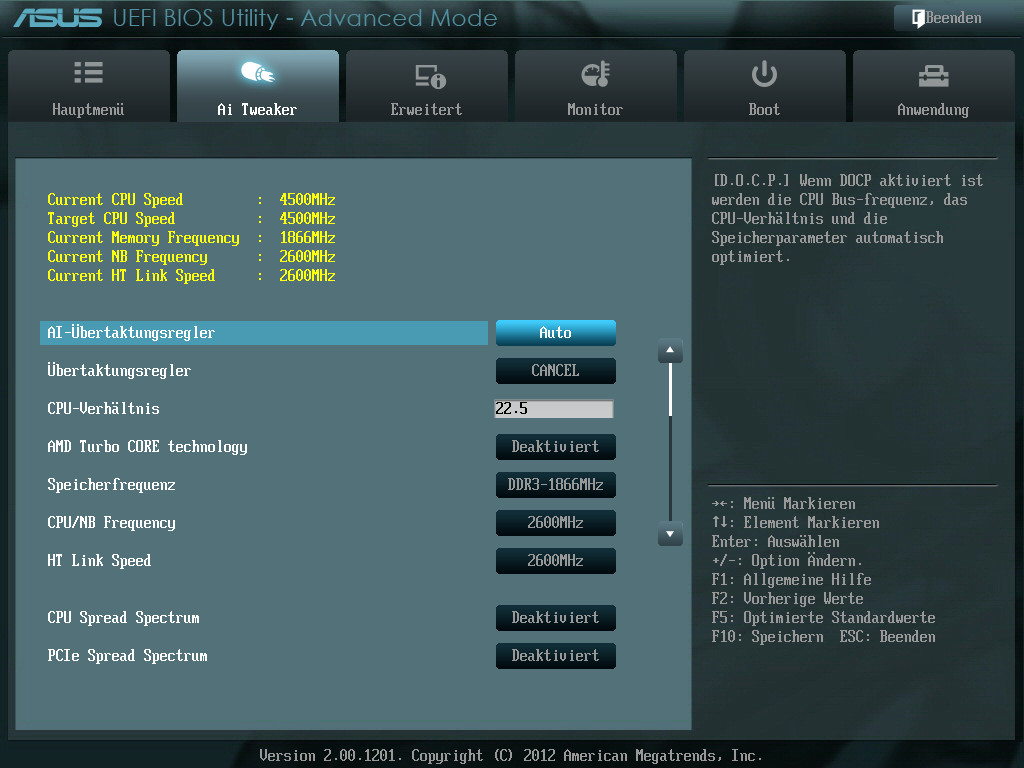This screenshot has height=768, width=1024.
Task: Click the Monitor gauge thermometer icon
Action: click(x=596, y=74)
